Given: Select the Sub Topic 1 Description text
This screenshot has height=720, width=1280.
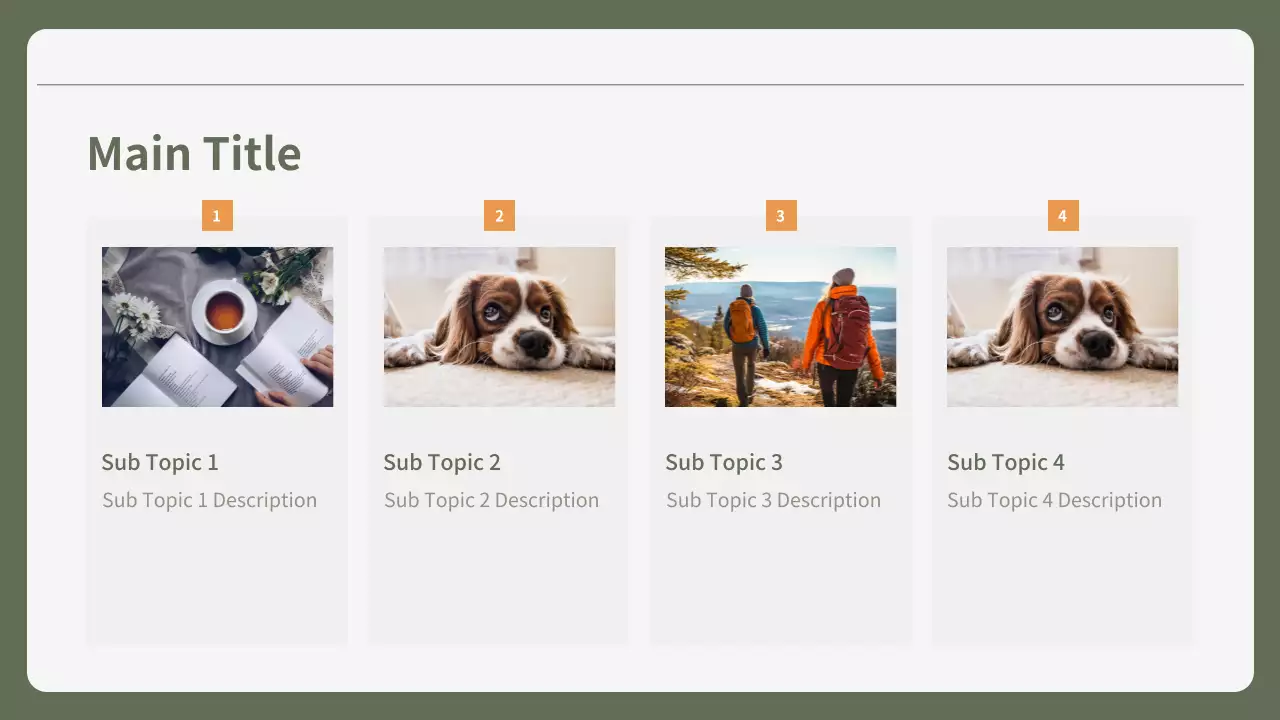Looking at the screenshot, I should (209, 500).
